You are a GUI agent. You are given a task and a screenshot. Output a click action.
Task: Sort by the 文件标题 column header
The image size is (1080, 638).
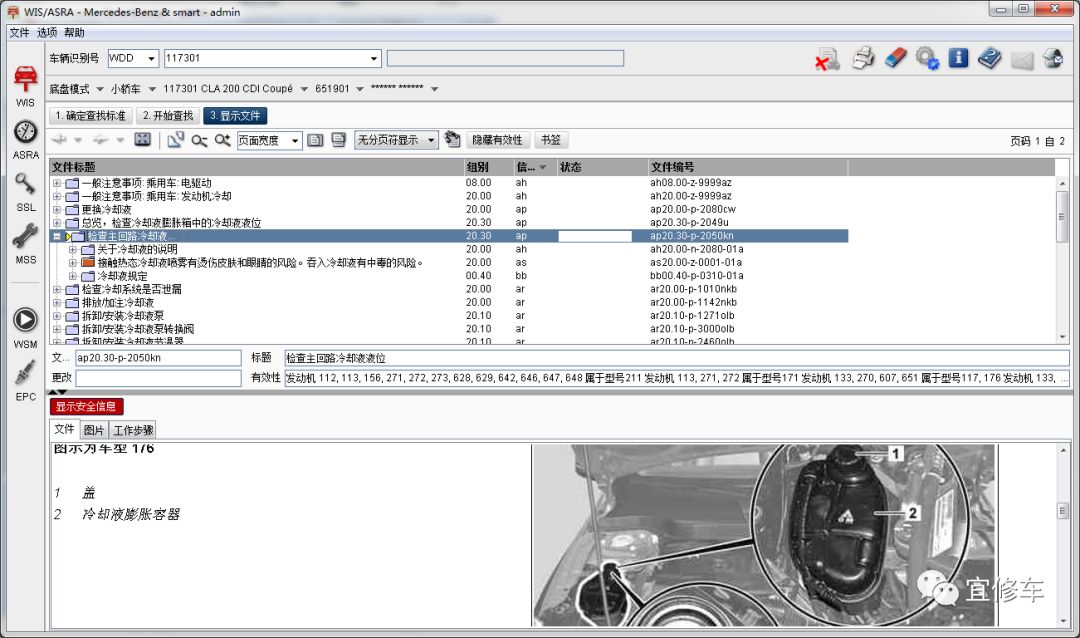click(256, 167)
